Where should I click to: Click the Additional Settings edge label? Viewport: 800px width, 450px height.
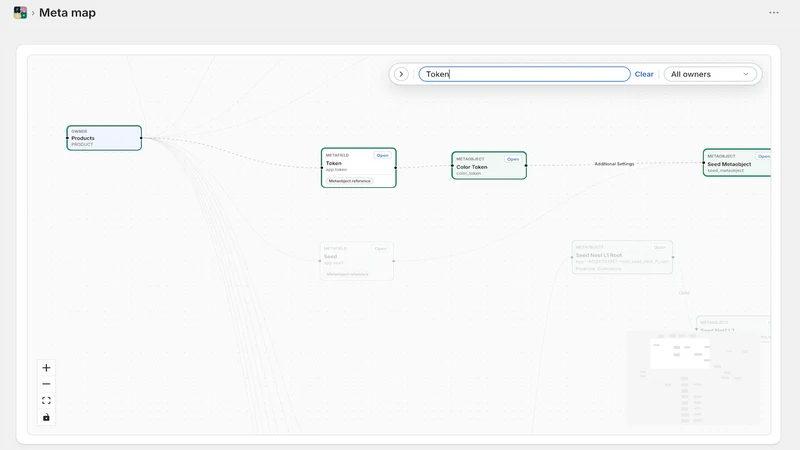coord(614,164)
